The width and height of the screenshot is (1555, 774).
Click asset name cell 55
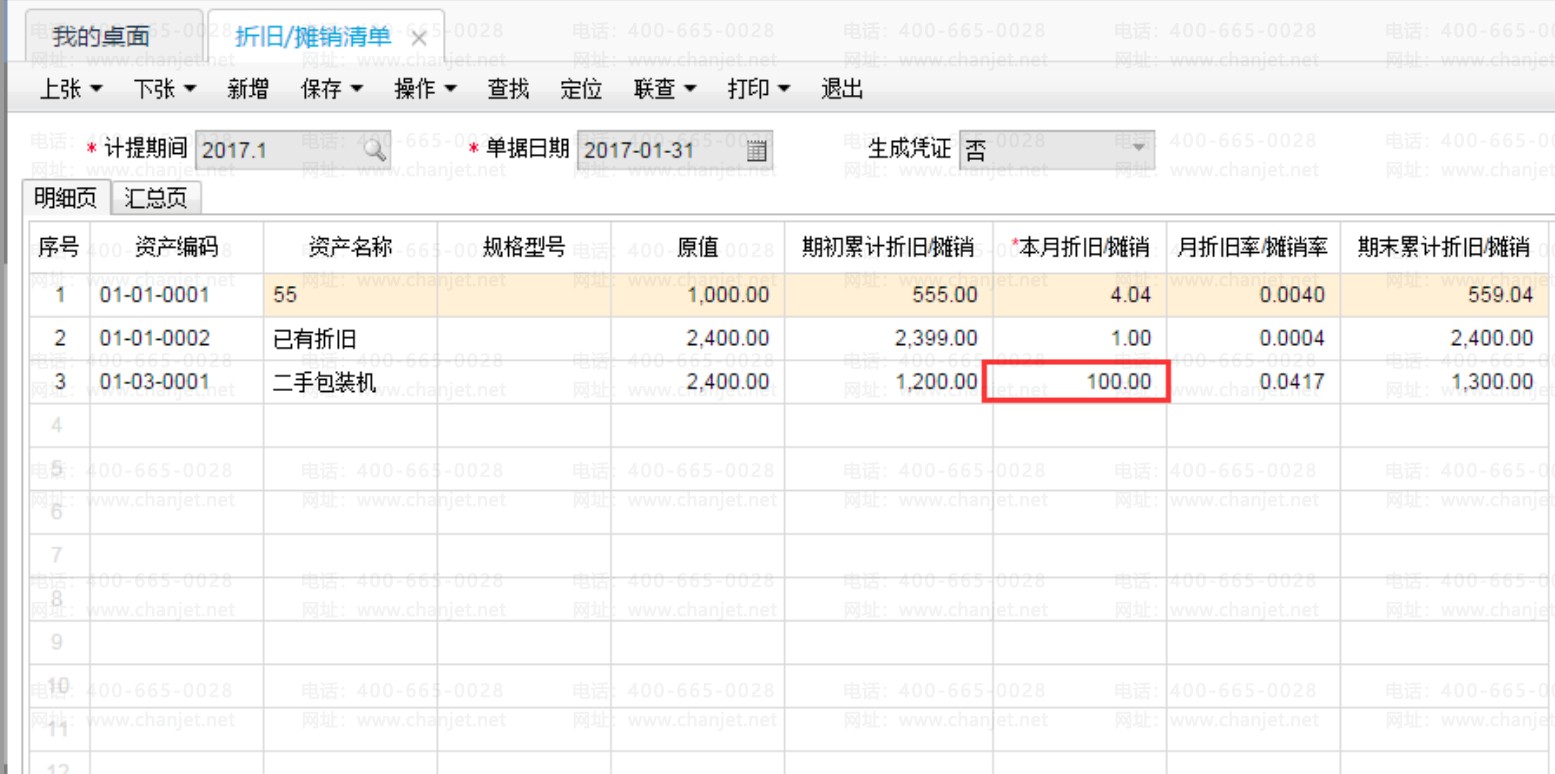pyautogui.click(x=351, y=295)
